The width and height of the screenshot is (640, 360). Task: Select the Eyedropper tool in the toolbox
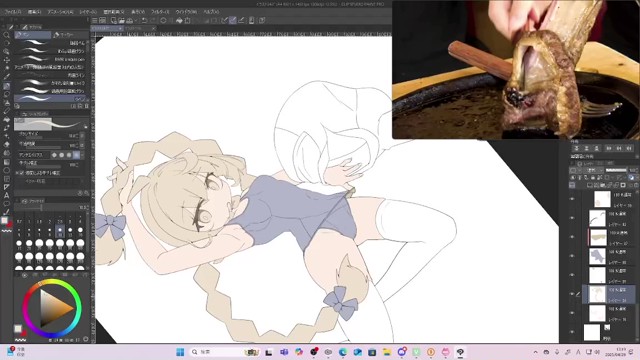pos(7,77)
